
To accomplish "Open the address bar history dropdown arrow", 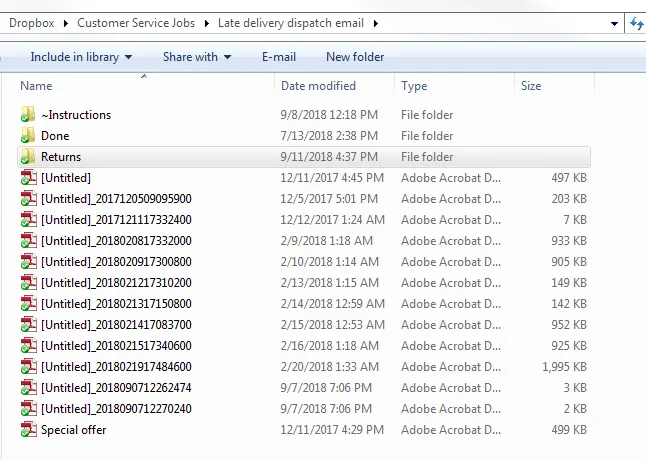I will (614, 23).
